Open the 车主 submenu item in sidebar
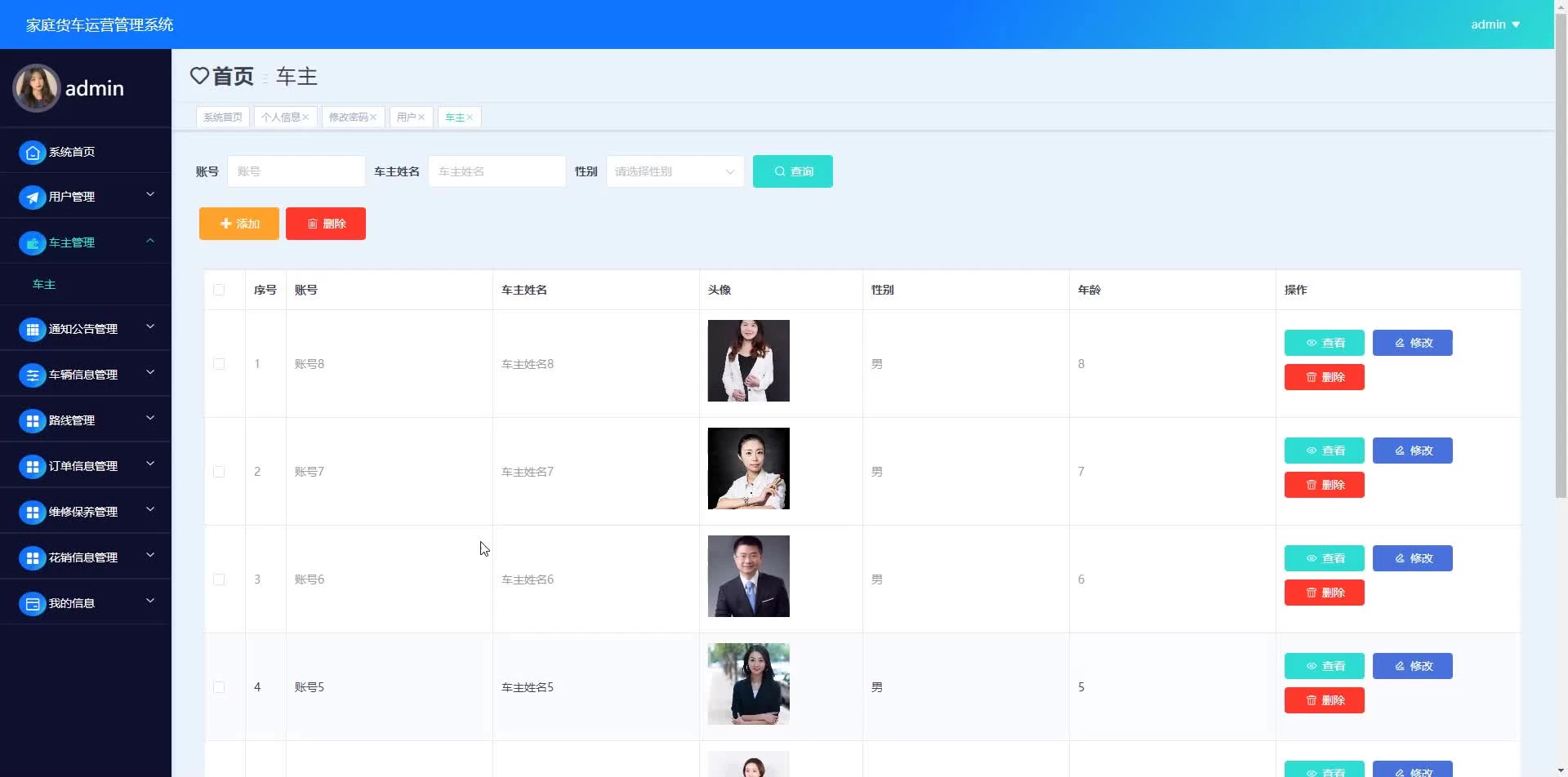The image size is (1568, 777). pos(44,285)
